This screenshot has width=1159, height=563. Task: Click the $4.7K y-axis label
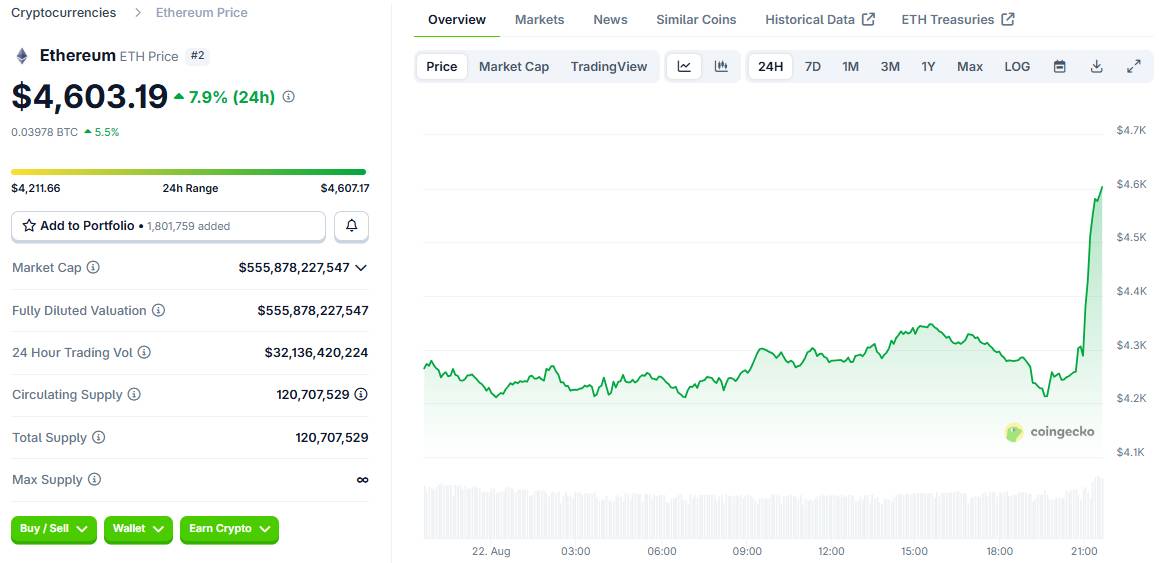click(x=1131, y=130)
